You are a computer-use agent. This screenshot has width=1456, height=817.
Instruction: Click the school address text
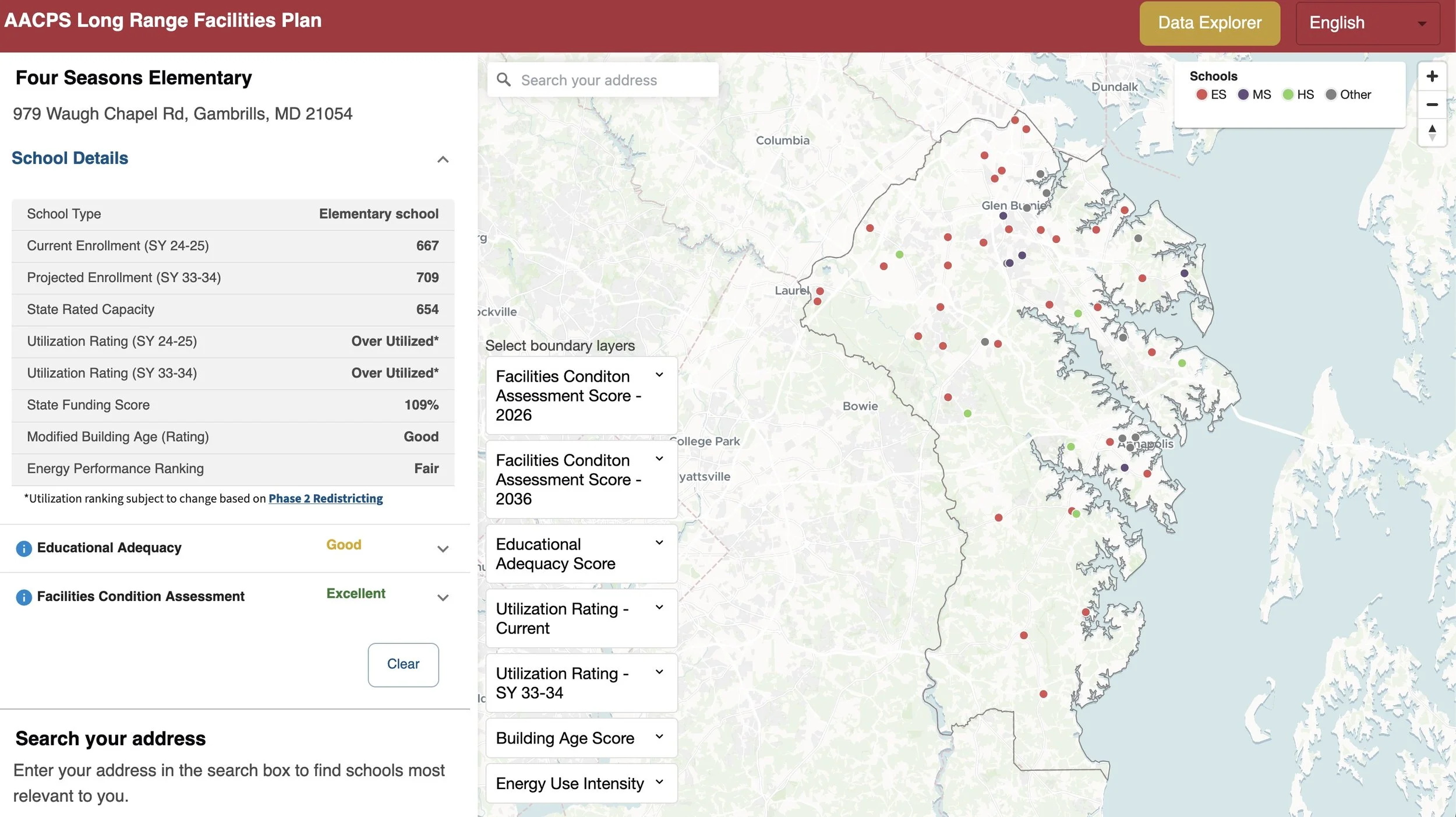pyautogui.click(x=182, y=114)
